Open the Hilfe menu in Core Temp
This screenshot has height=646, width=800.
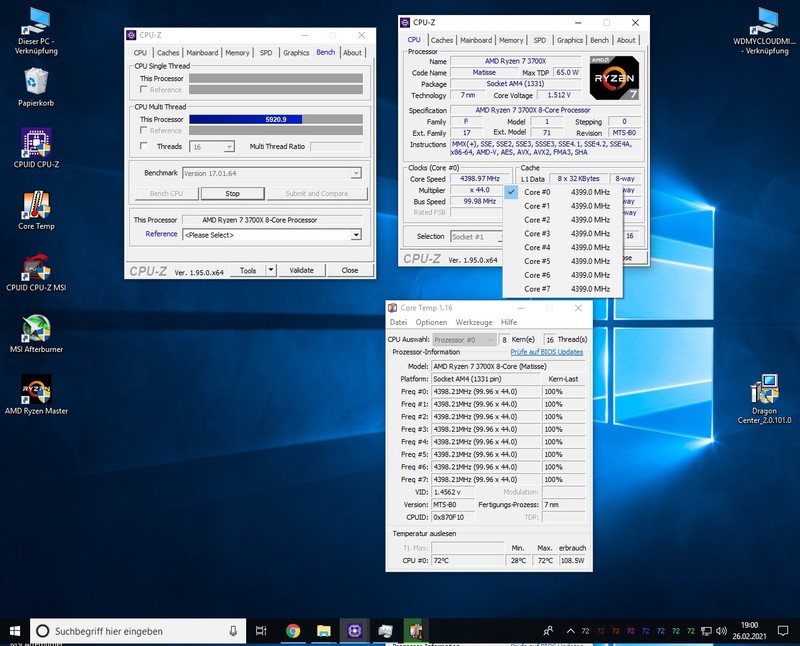pyautogui.click(x=509, y=322)
